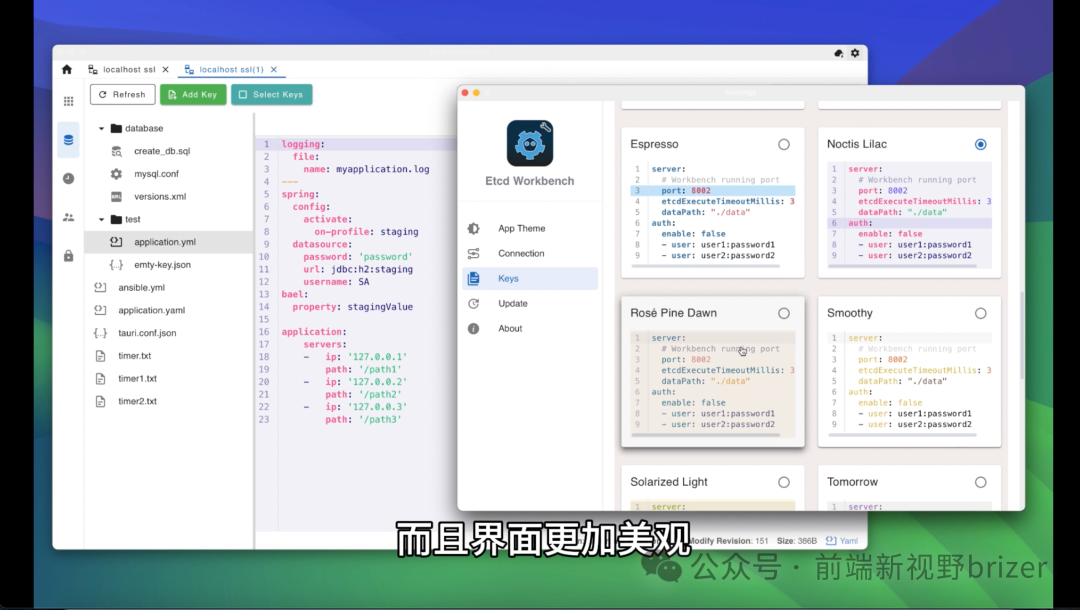Collapse the database folder in the tree
Viewport: 1080px width, 610px height.
point(100,128)
